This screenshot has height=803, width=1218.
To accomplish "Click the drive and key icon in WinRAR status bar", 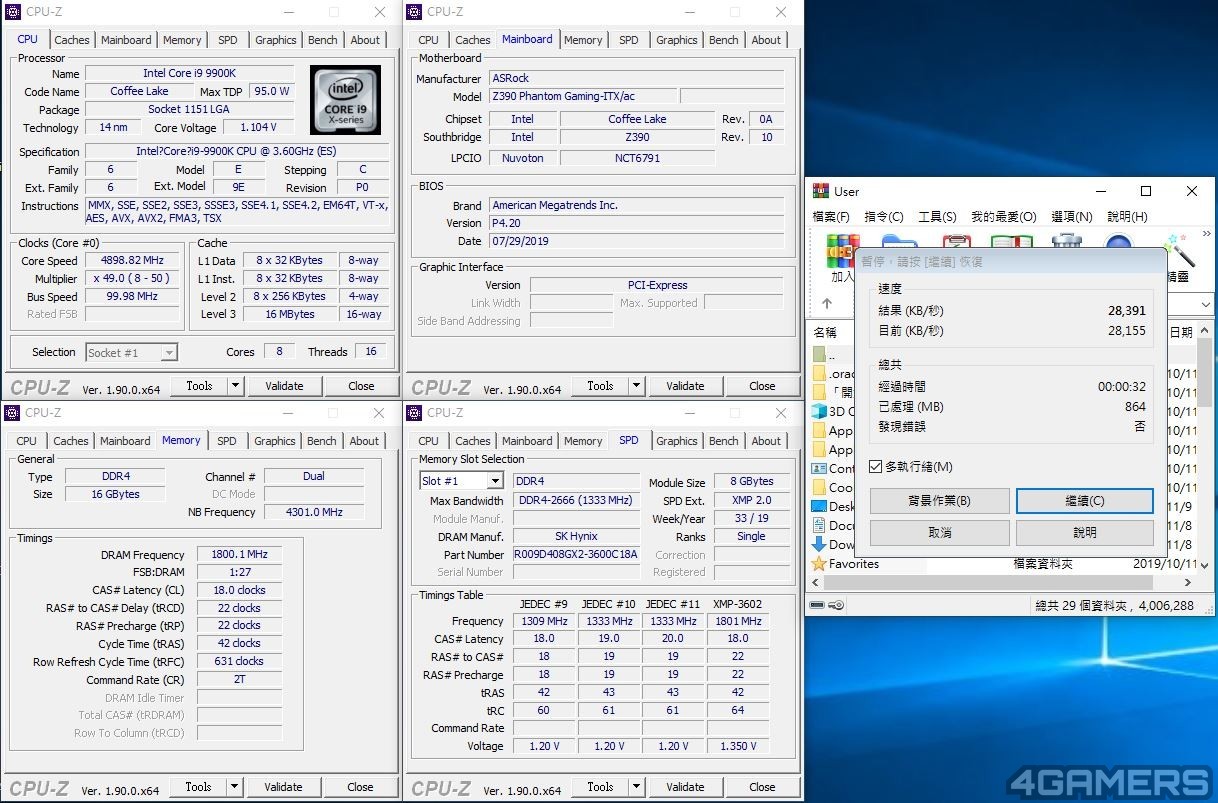I will (x=827, y=605).
